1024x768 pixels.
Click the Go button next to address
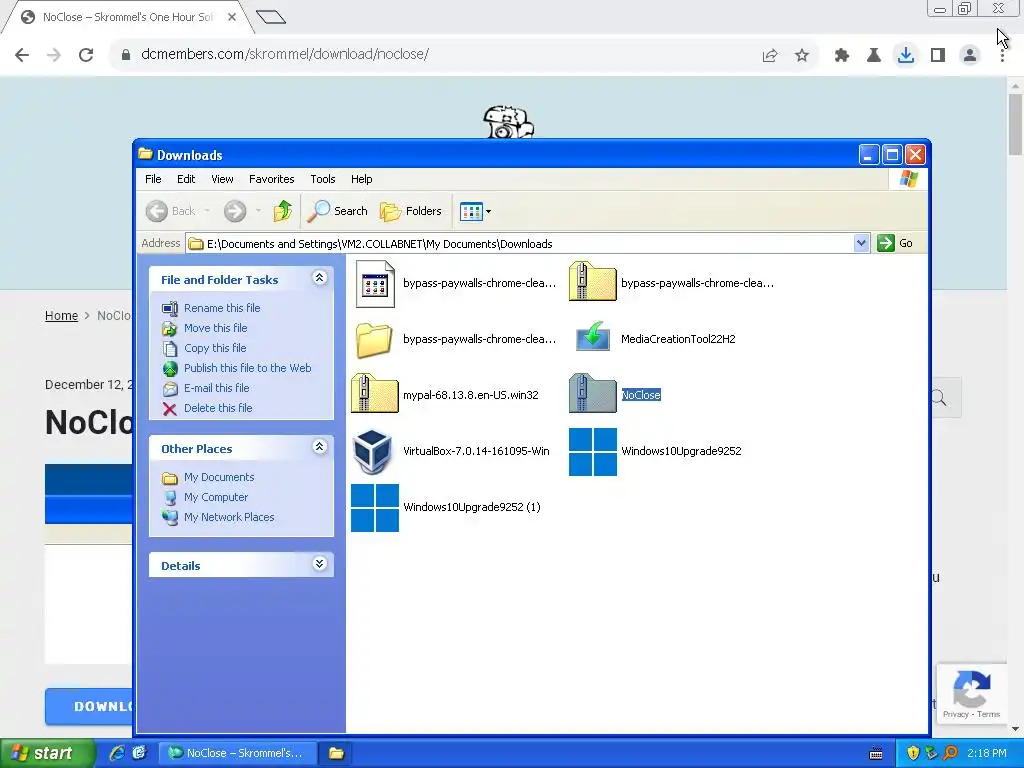pyautogui.click(x=895, y=244)
